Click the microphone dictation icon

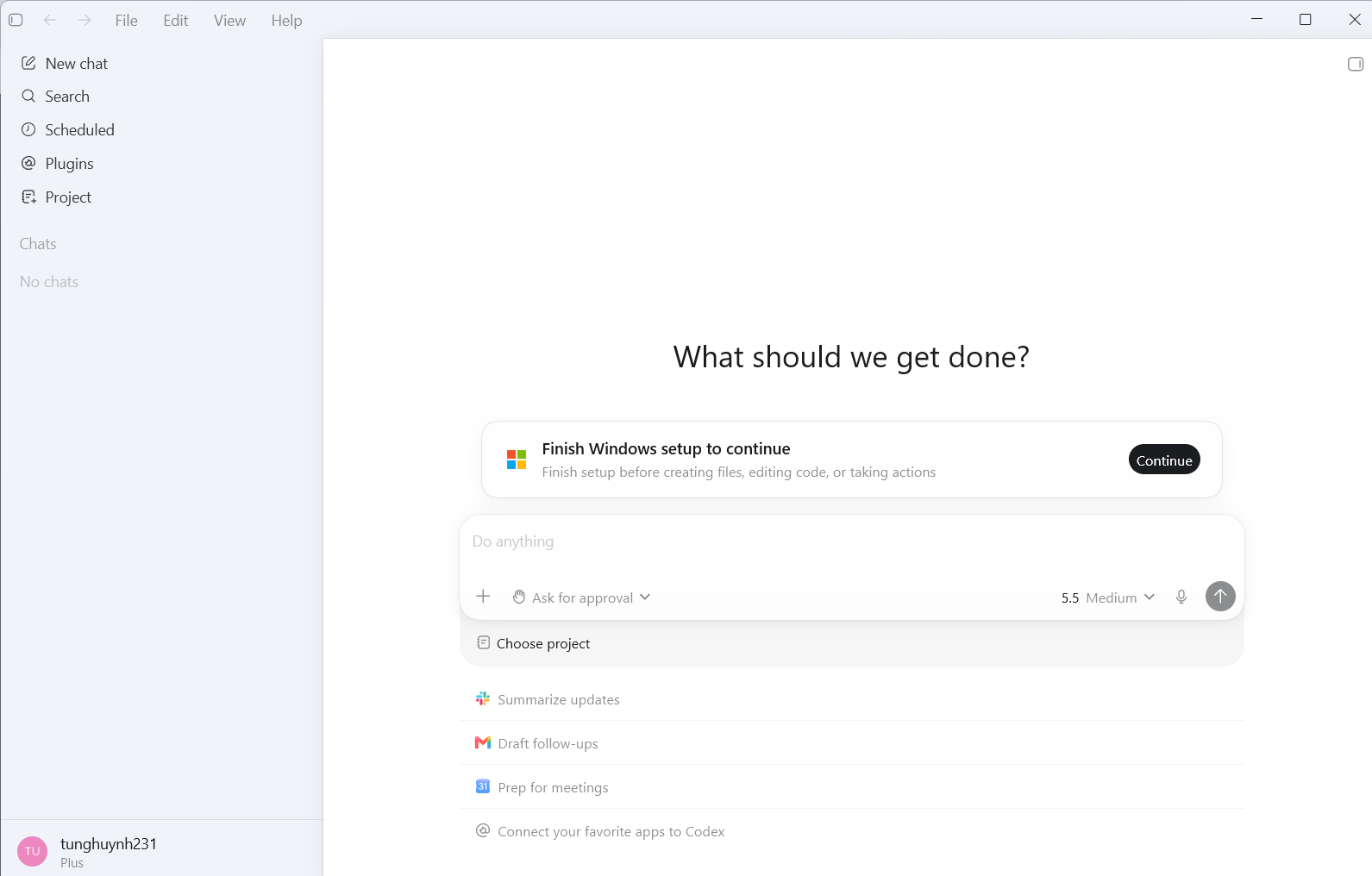[x=1181, y=597]
